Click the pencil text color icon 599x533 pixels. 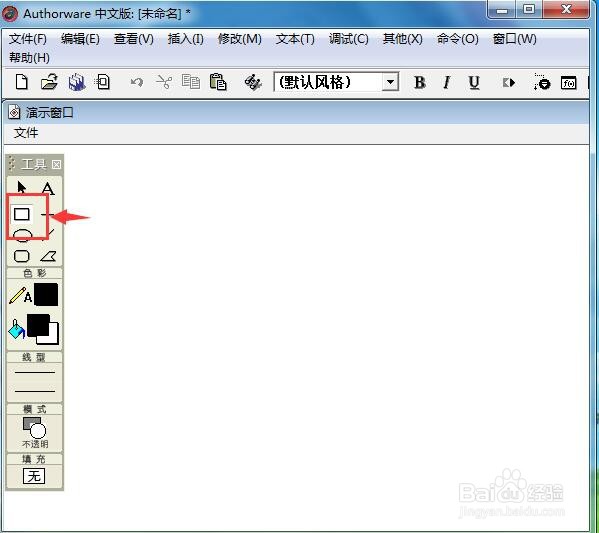click(x=21, y=295)
